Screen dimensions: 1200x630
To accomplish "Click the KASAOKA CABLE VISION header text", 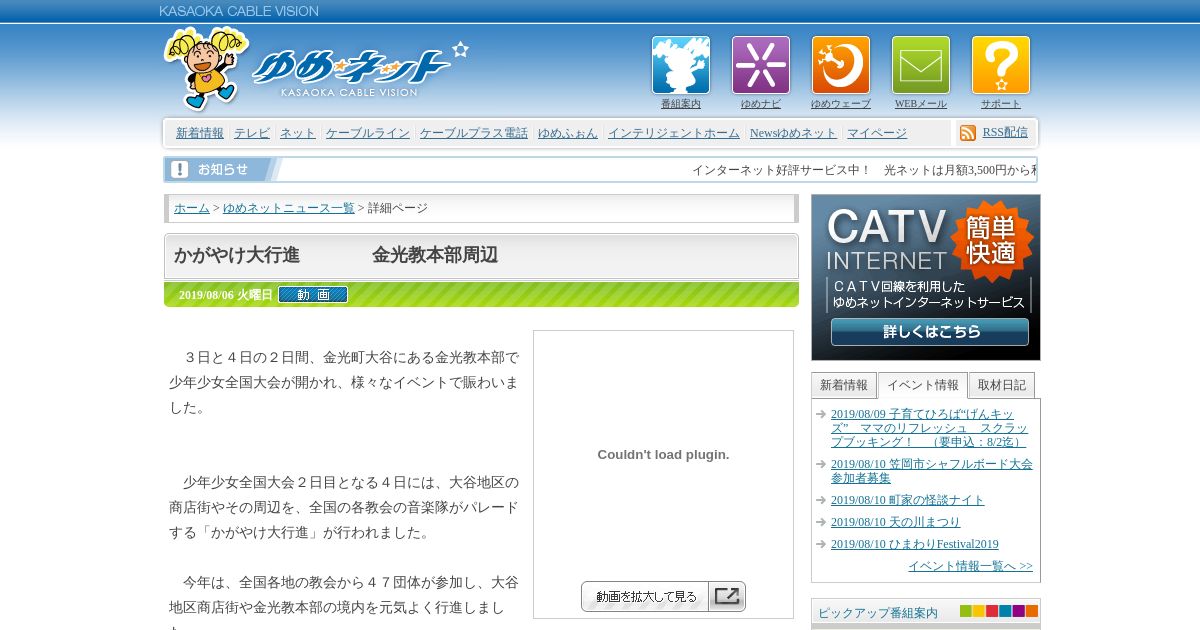I will (239, 11).
